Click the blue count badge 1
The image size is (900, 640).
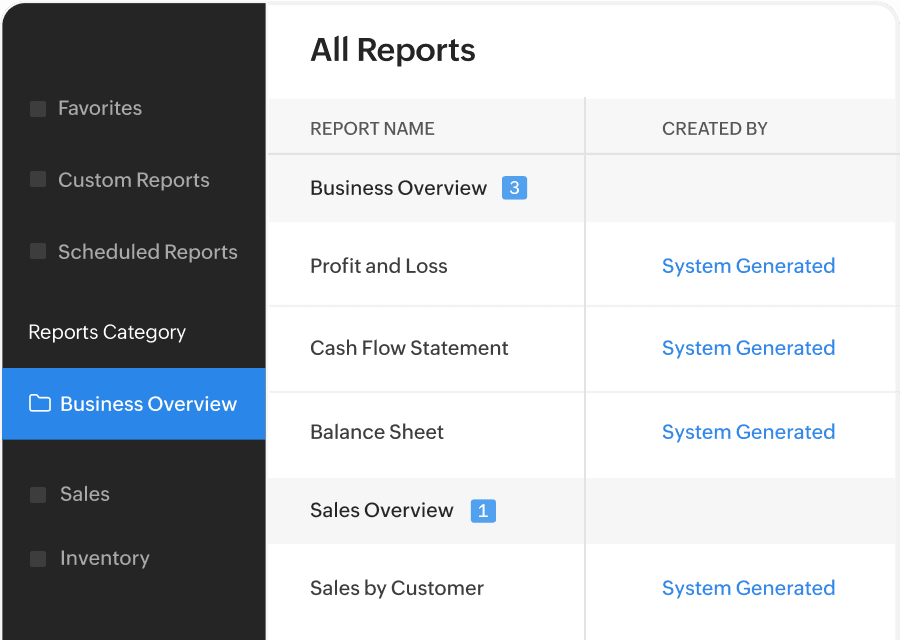pyautogui.click(x=483, y=510)
